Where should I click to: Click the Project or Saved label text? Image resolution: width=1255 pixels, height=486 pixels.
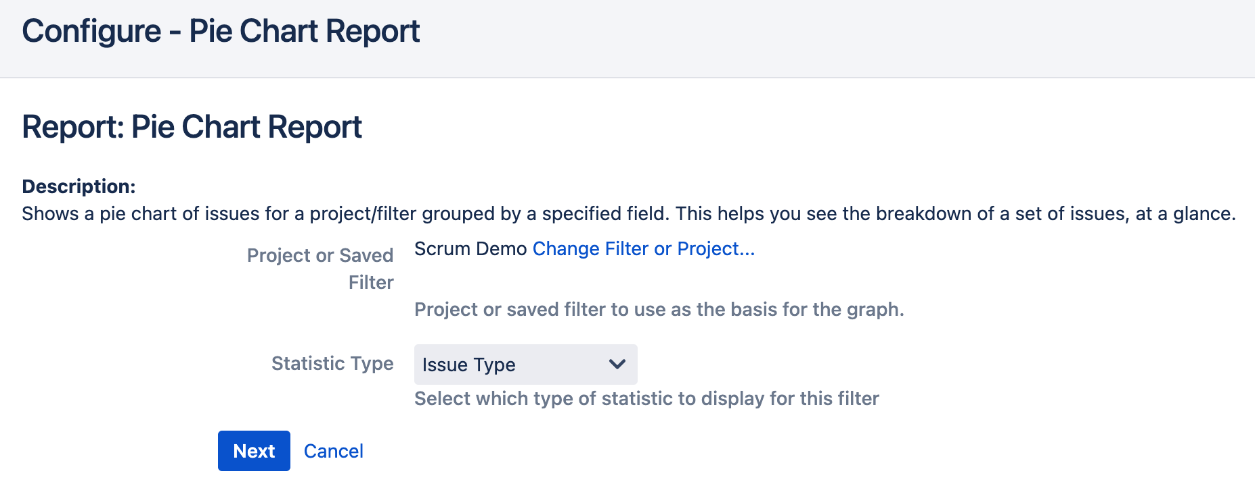click(x=320, y=256)
